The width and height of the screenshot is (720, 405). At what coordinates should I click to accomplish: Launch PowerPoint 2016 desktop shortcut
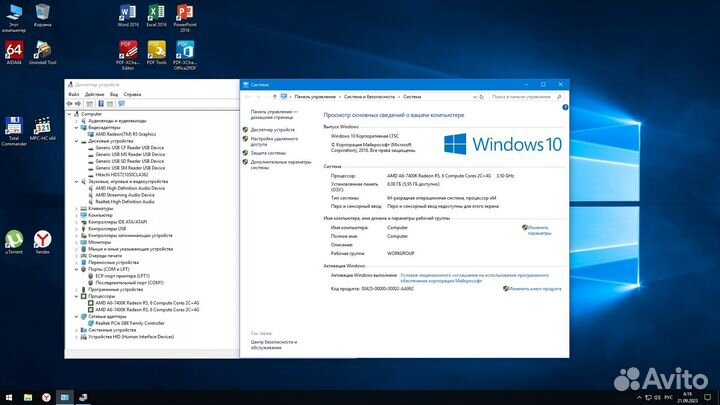pos(185,18)
